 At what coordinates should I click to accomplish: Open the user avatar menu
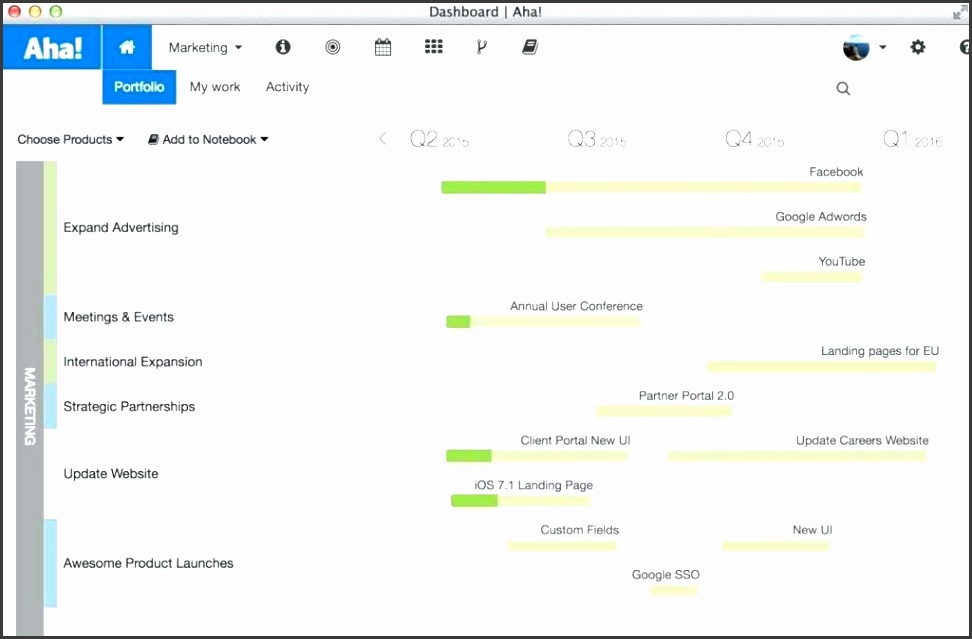pyautogui.click(x=864, y=47)
